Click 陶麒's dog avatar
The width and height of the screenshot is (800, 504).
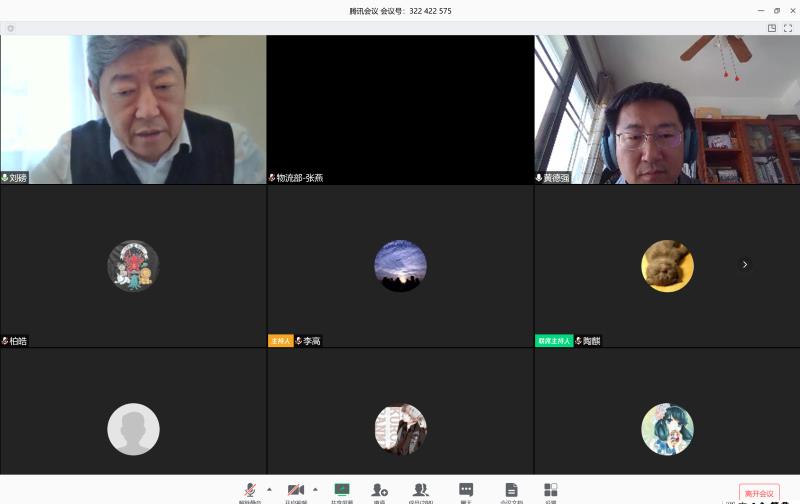(667, 266)
